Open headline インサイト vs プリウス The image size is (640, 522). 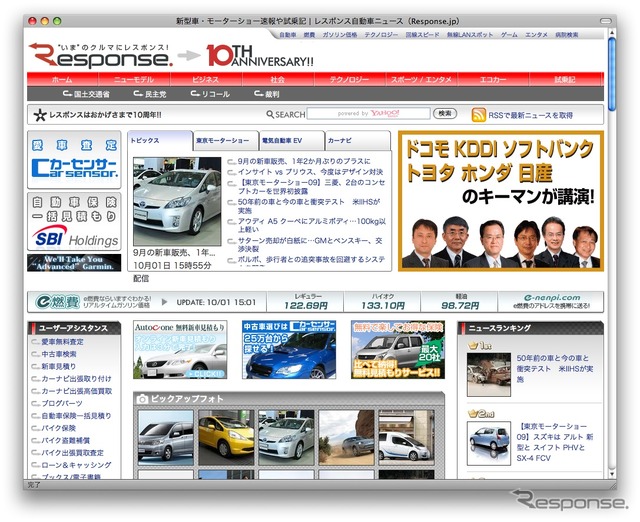pyautogui.click(x=310, y=172)
